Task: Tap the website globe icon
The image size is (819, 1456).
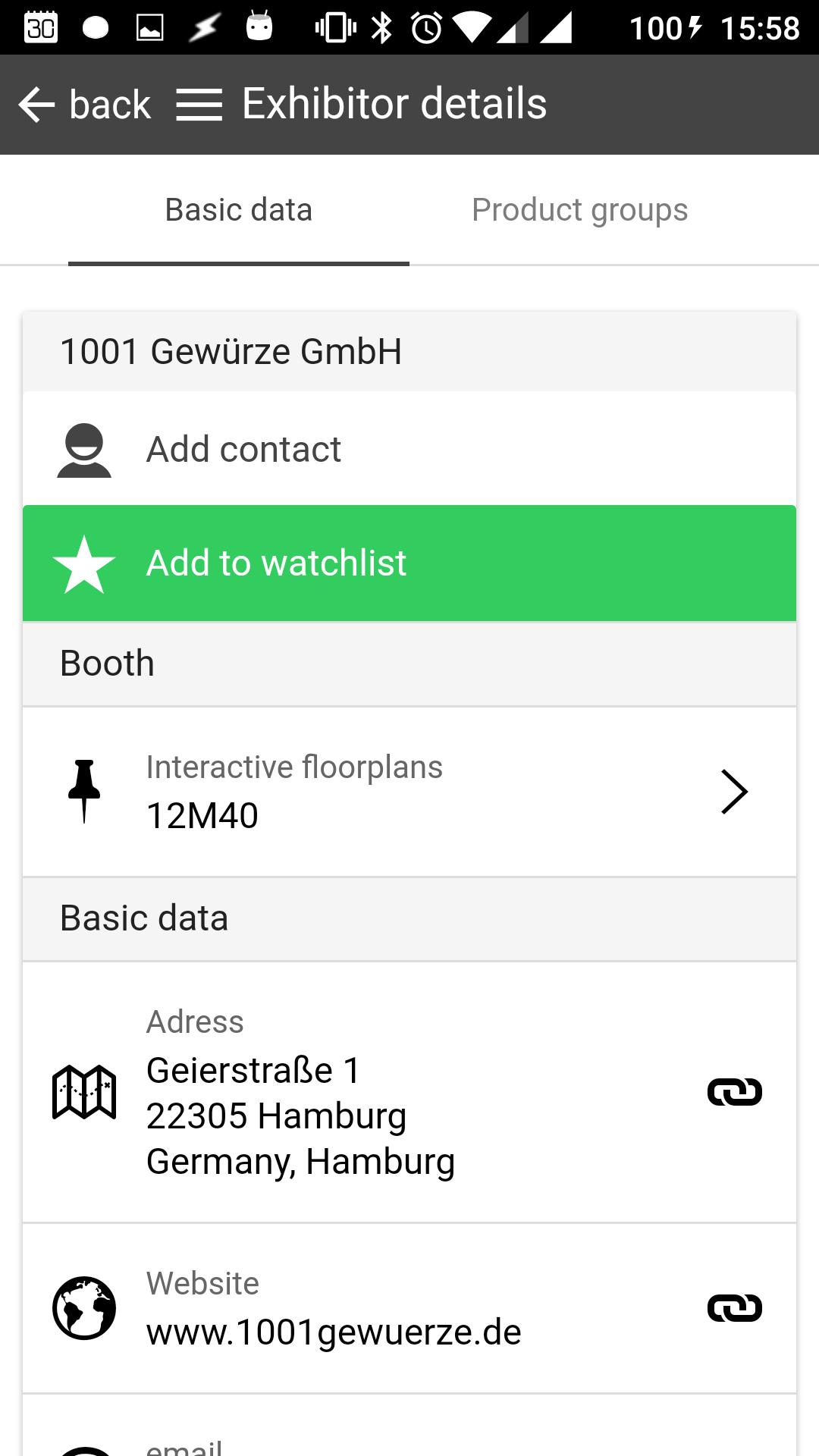Action: click(x=84, y=1308)
